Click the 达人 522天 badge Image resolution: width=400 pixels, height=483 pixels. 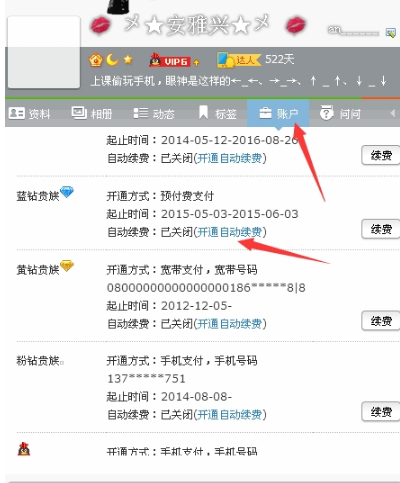pyautogui.click(x=255, y=60)
